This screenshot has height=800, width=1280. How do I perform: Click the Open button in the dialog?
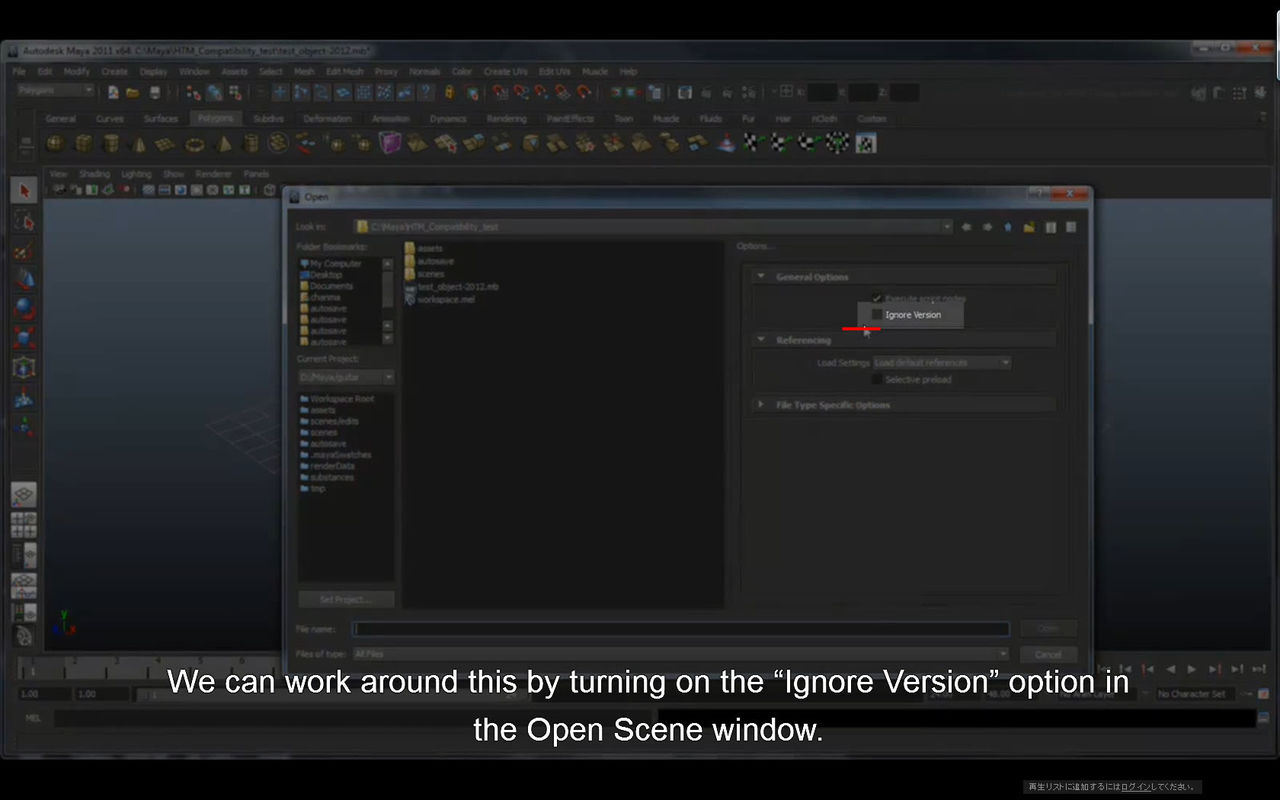tap(1048, 629)
